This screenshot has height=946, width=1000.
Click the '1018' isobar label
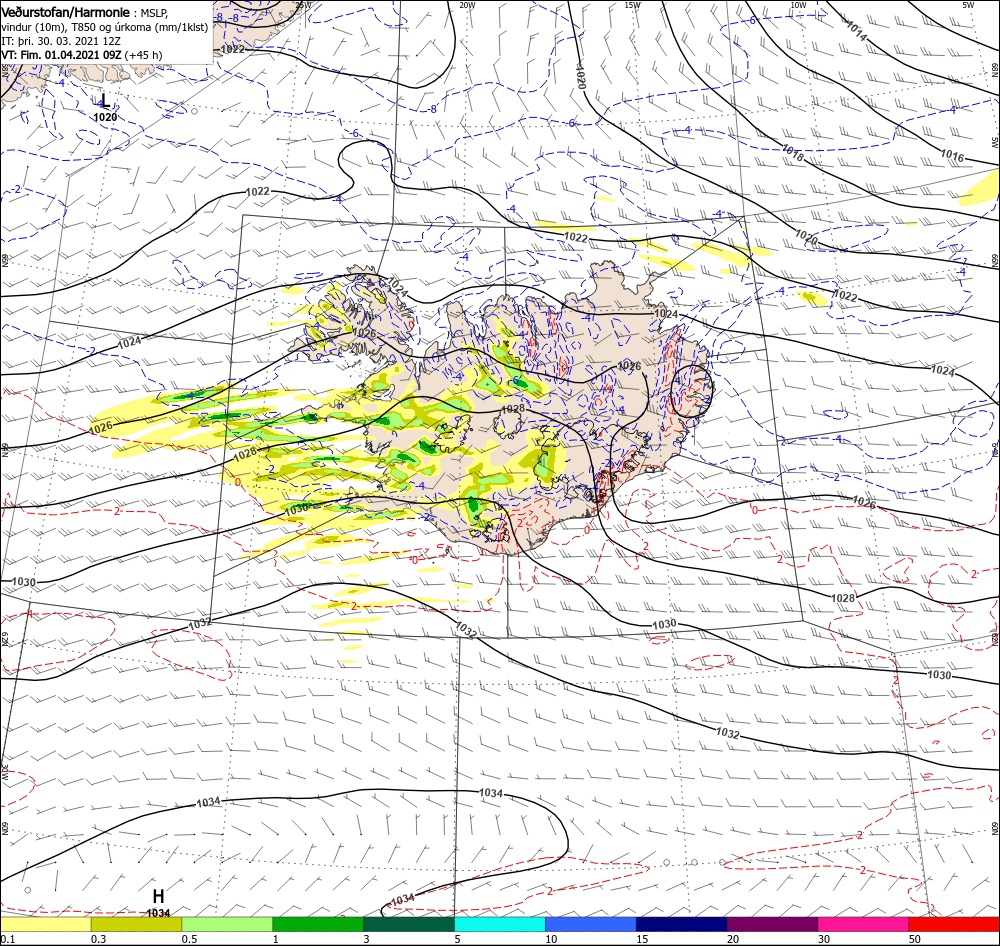coord(793,152)
